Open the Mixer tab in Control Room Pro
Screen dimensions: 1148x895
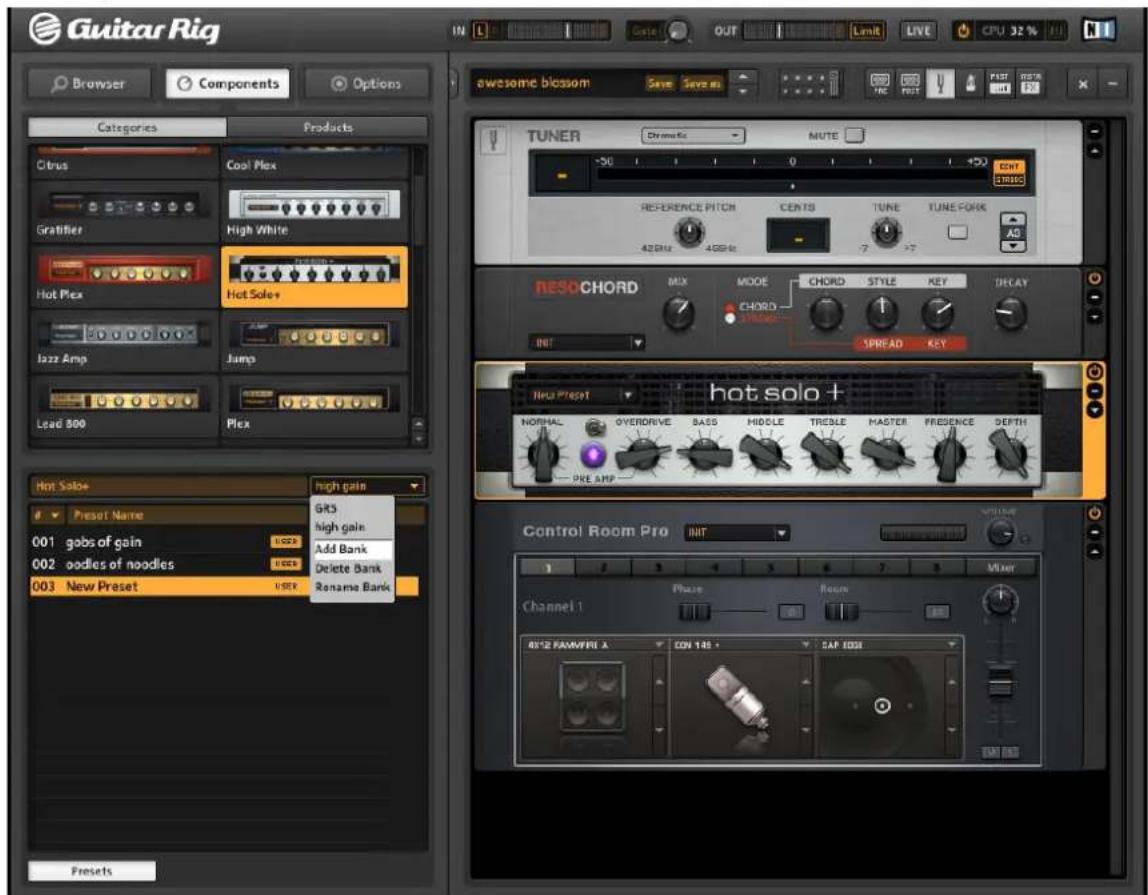[1000, 568]
